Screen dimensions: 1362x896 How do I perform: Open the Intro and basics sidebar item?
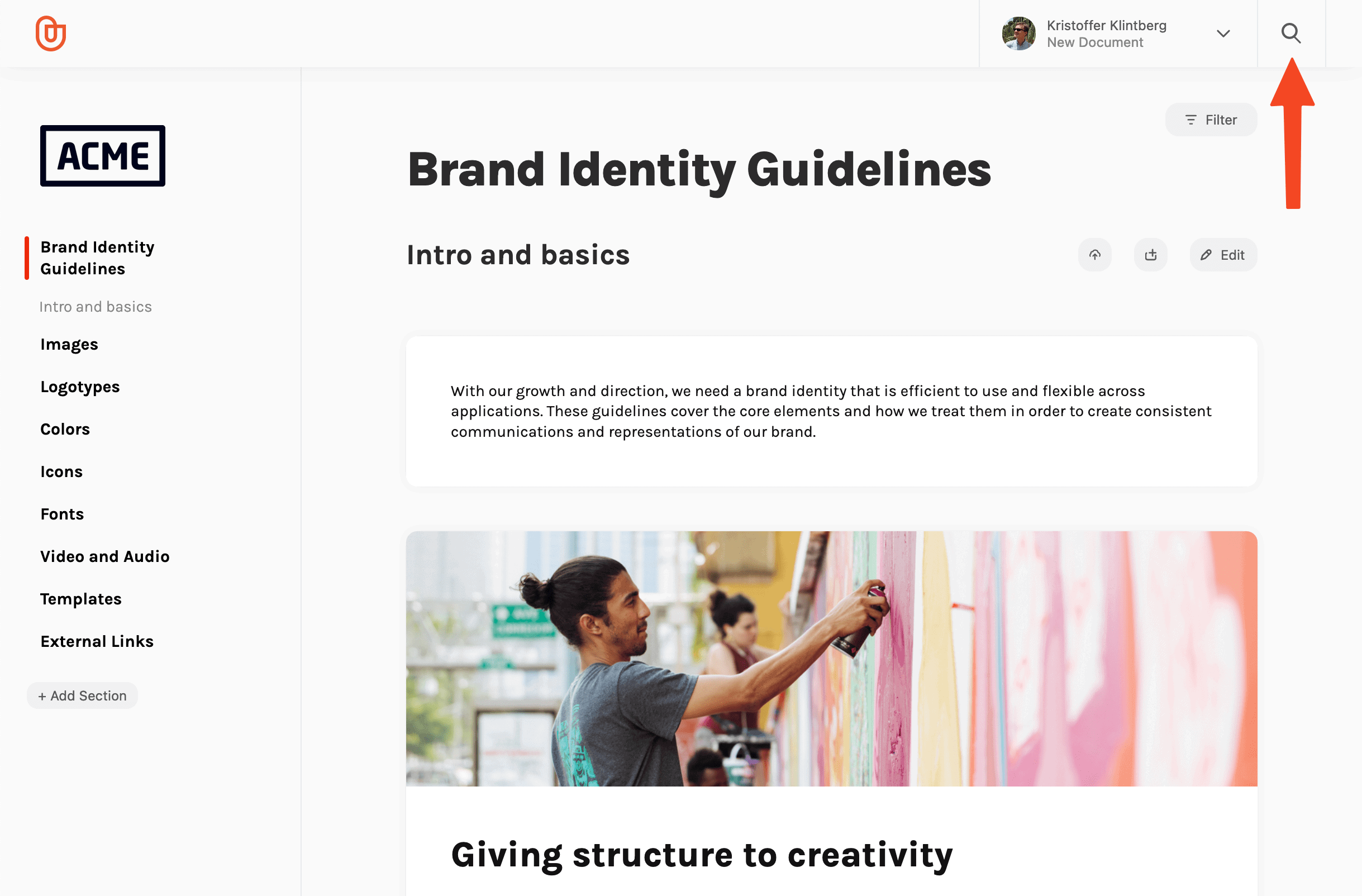point(96,306)
